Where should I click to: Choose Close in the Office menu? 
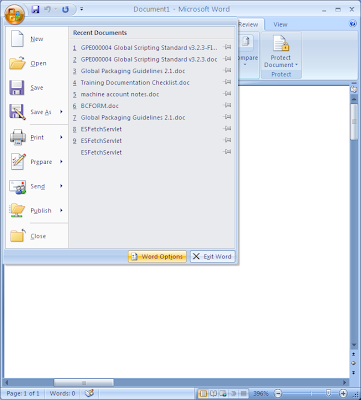pos(37,236)
